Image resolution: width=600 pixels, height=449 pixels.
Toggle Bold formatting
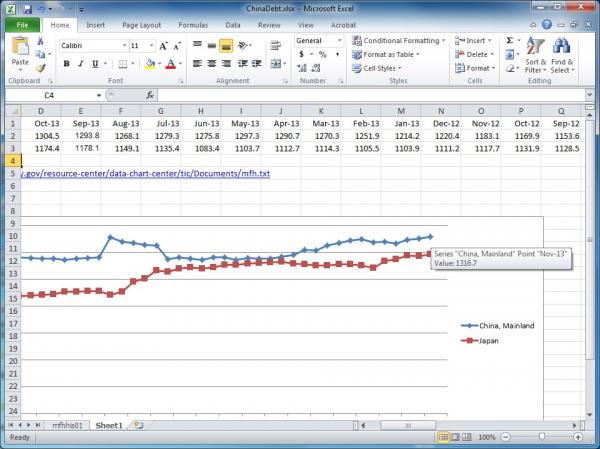click(x=66, y=64)
